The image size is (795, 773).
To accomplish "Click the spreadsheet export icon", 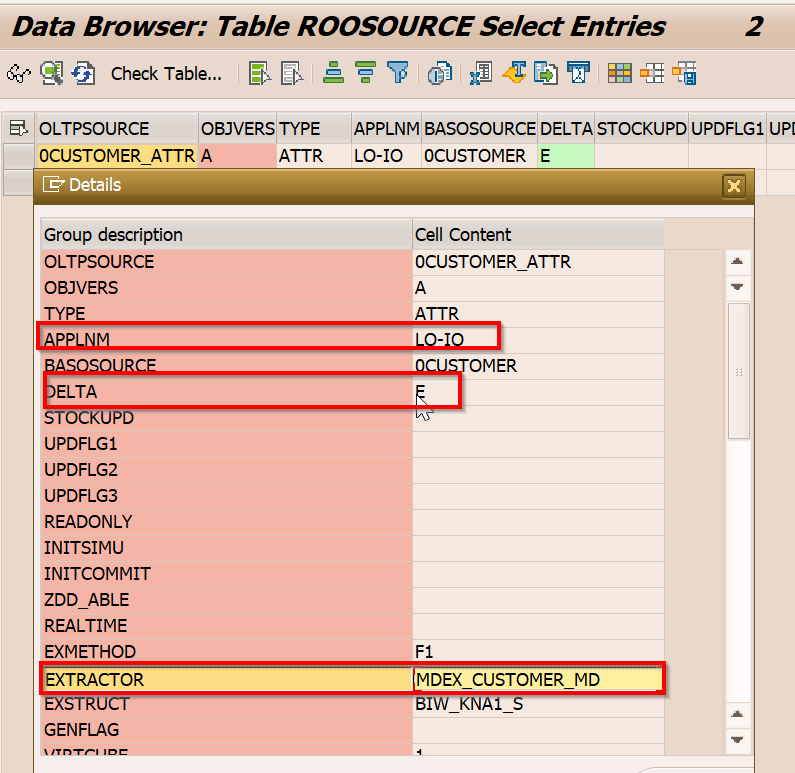I will tap(481, 73).
